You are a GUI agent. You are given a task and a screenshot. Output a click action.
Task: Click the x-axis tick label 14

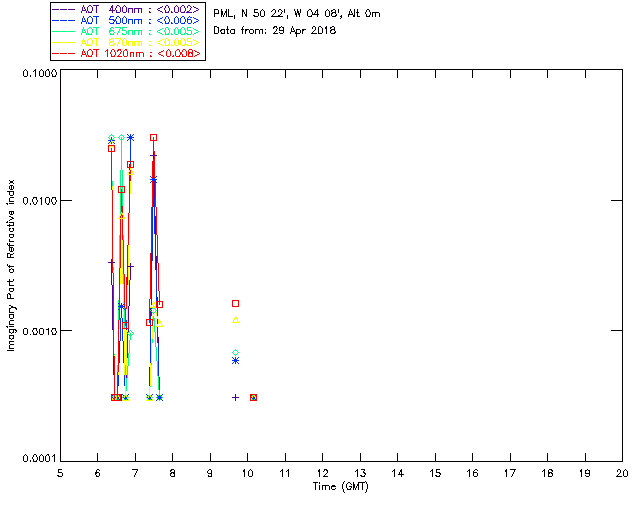[398, 473]
